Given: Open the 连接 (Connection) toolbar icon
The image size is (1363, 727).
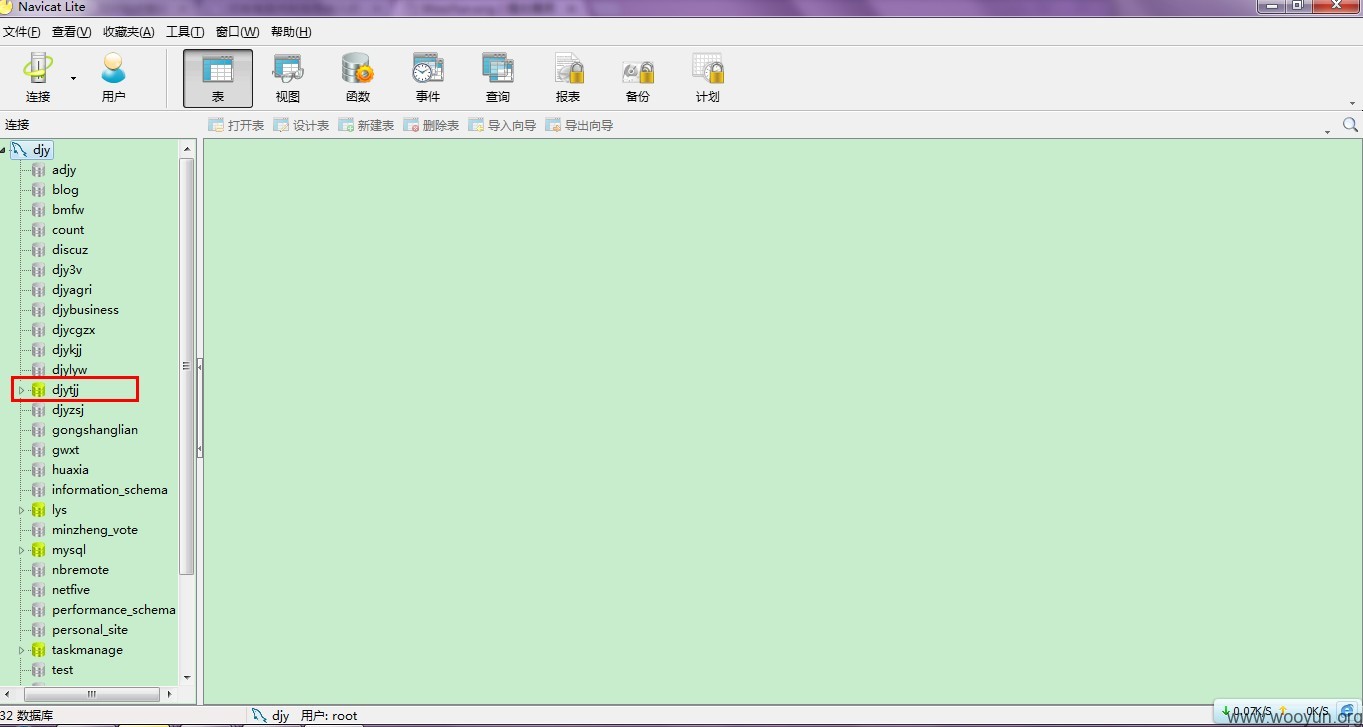Looking at the screenshot, I should point(38,78).
